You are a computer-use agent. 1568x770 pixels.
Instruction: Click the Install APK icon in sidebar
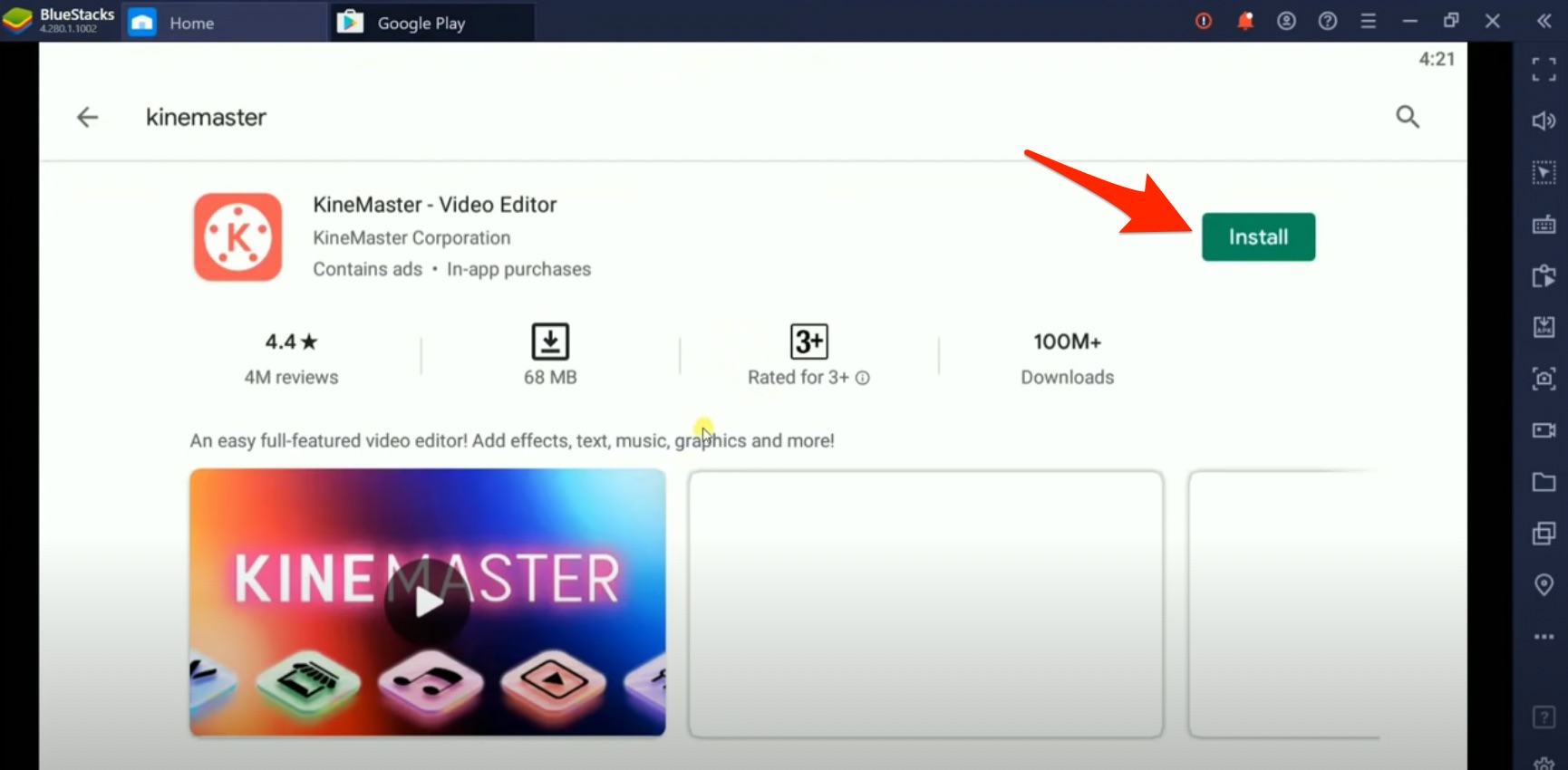click(1544, 326)
